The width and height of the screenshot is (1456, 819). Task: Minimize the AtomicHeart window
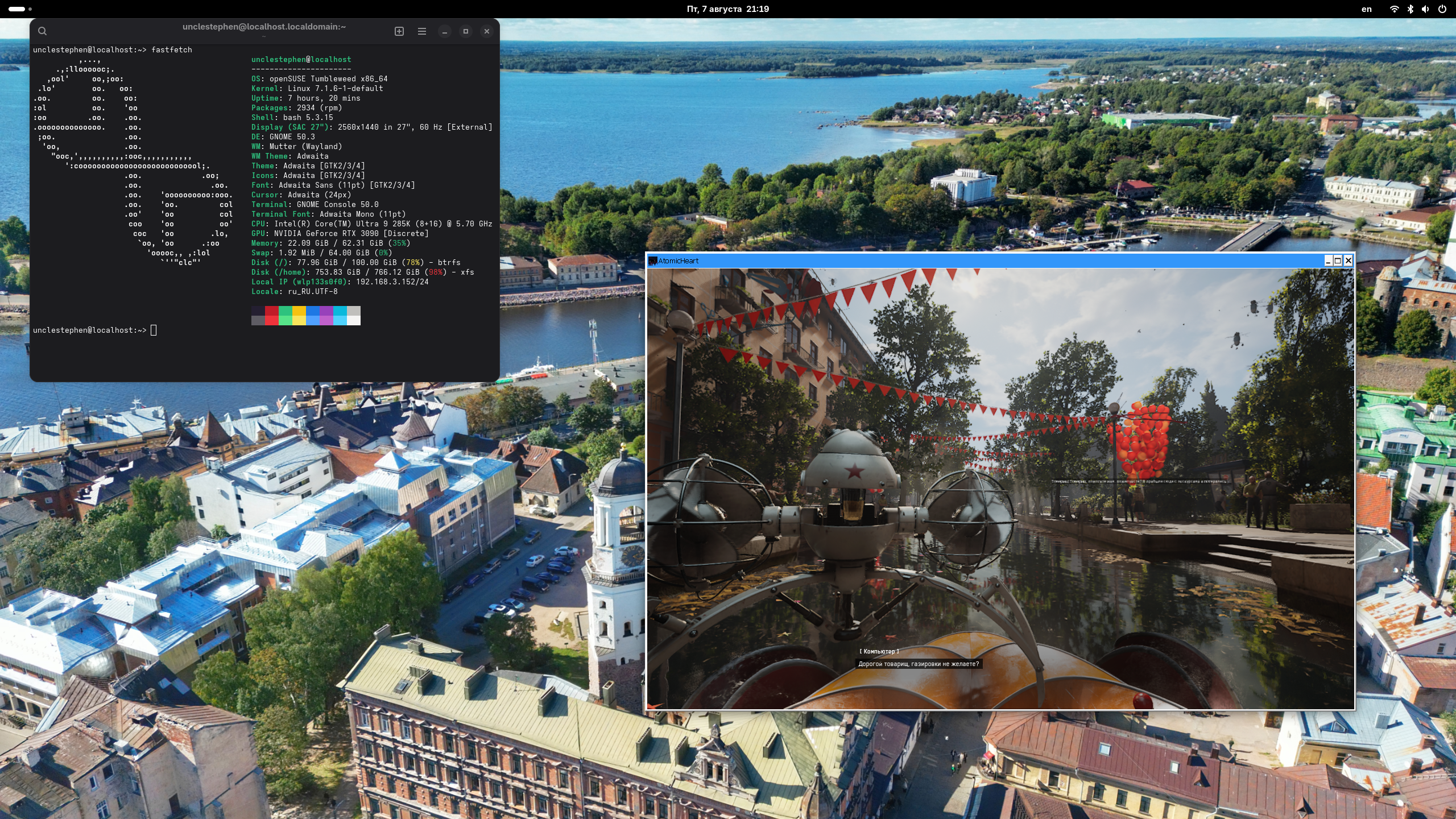[x=1328, y=261]
